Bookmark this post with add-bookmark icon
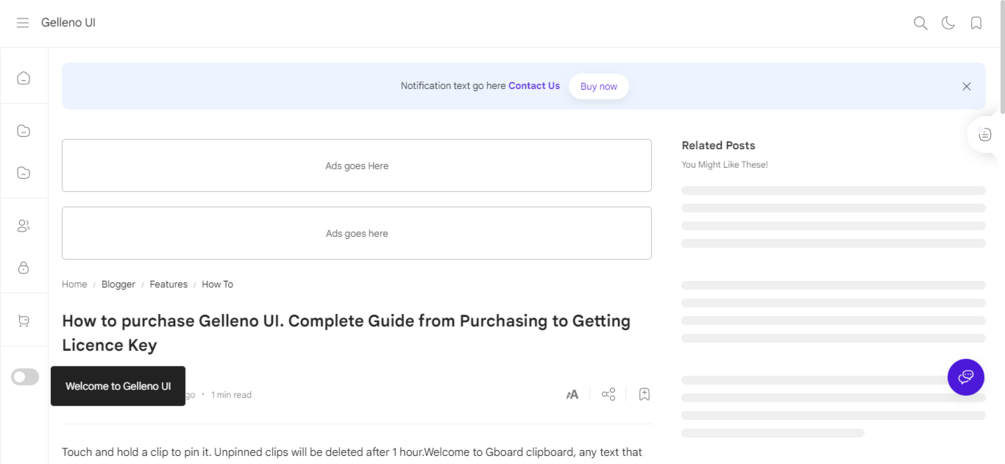This screenshot has width=1005, height=464. coord(644,395)
